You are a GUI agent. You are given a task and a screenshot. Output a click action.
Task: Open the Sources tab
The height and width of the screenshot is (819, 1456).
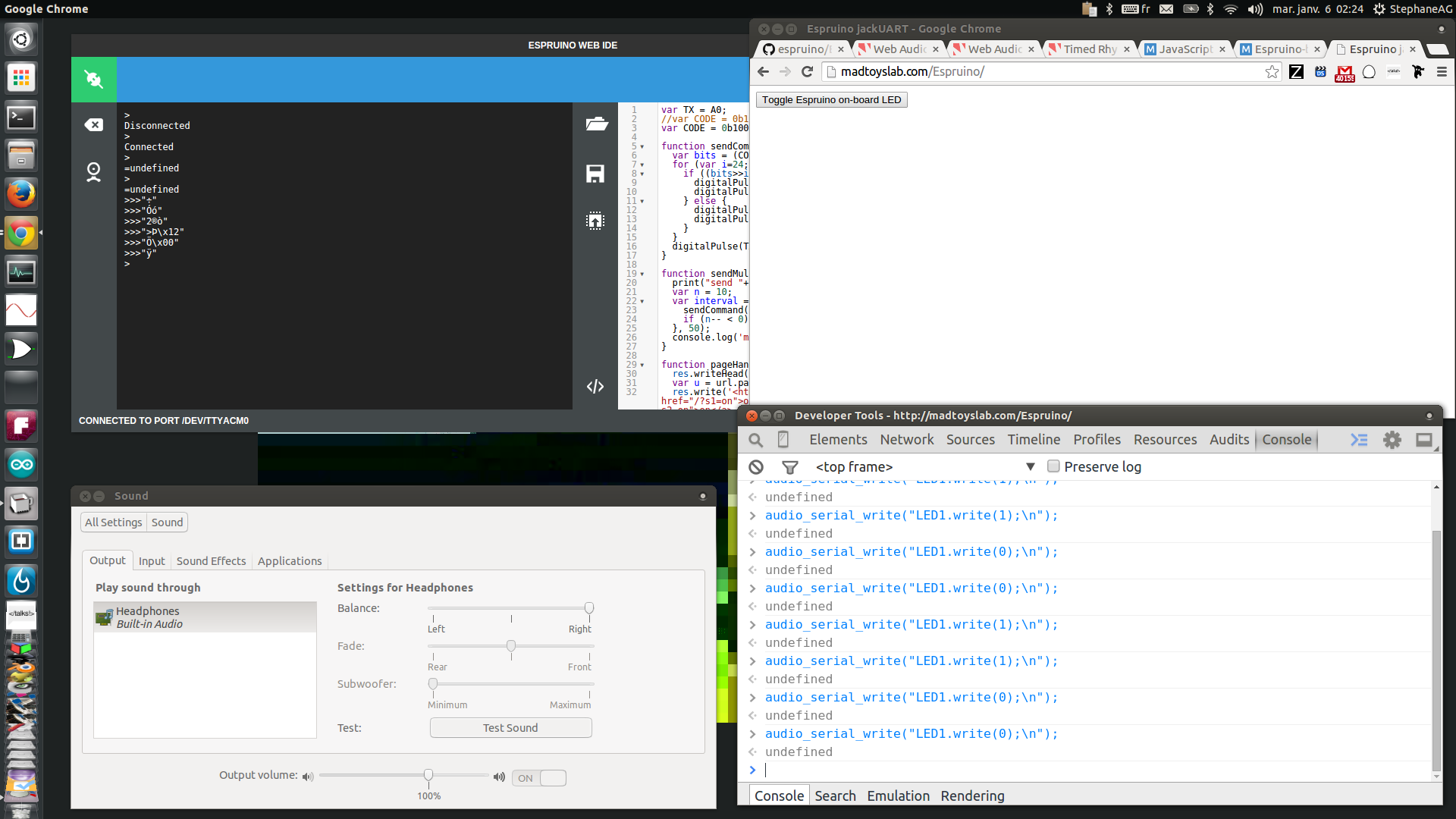click(971, 440)
